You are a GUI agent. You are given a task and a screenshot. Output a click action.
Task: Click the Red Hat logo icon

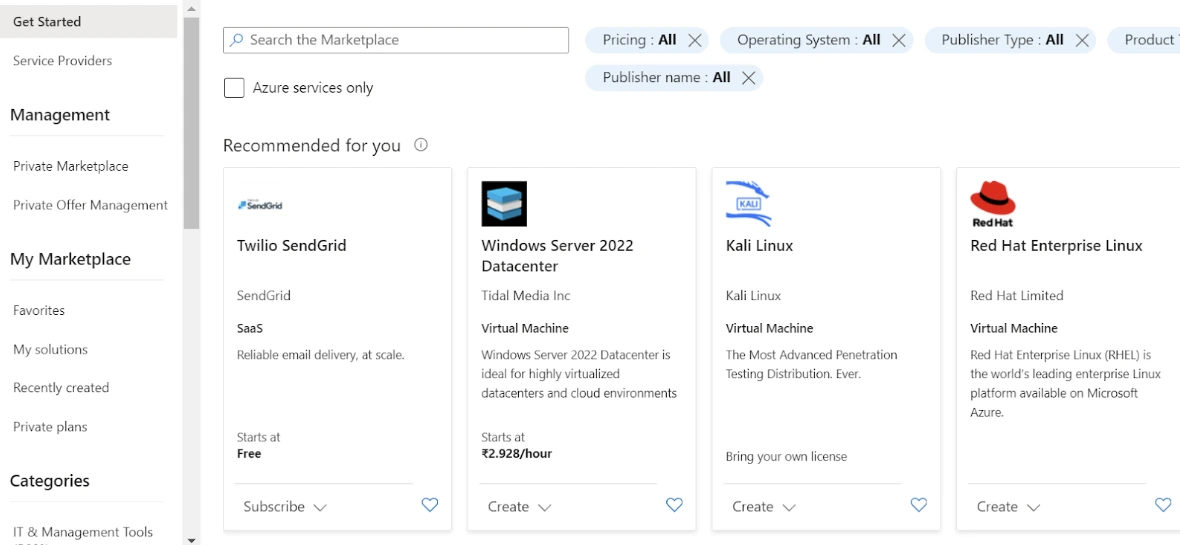click(992, 204)
